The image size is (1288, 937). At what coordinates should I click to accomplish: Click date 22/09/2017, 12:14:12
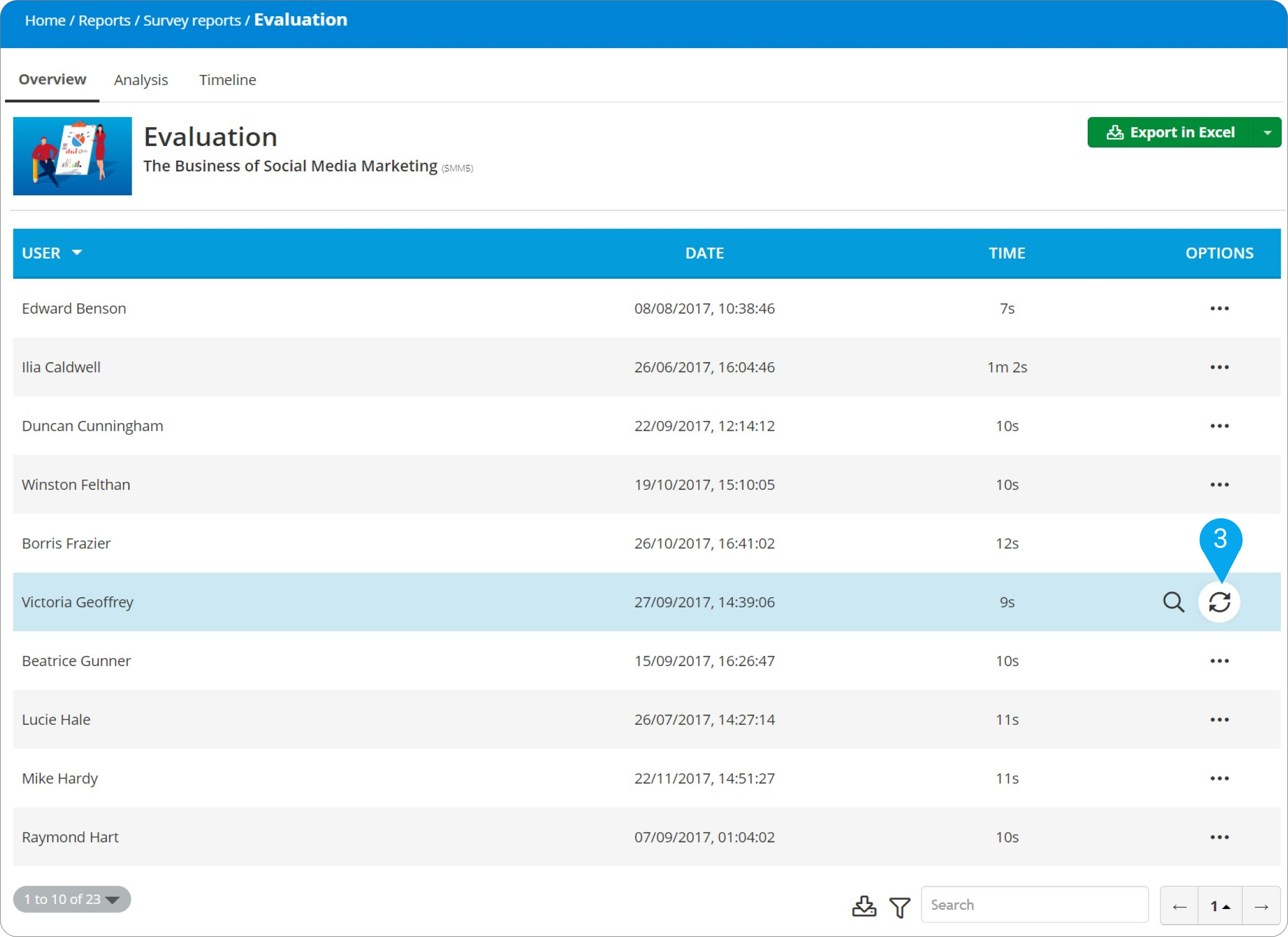(x=704, y=426)
